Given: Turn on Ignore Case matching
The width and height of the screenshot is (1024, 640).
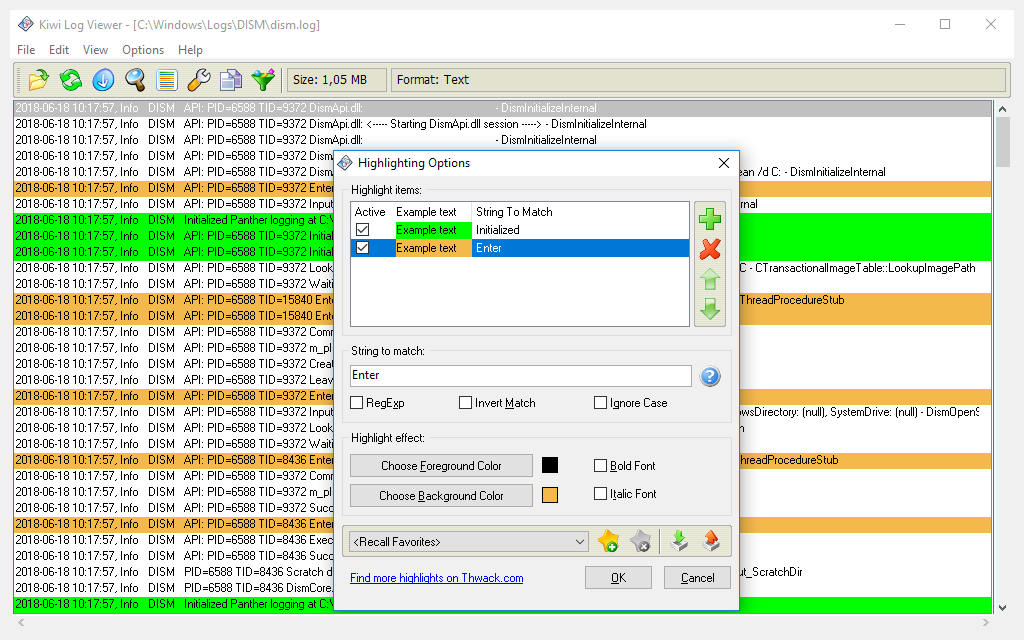Looking at the screenshot, I should click(x=601, y=402).
